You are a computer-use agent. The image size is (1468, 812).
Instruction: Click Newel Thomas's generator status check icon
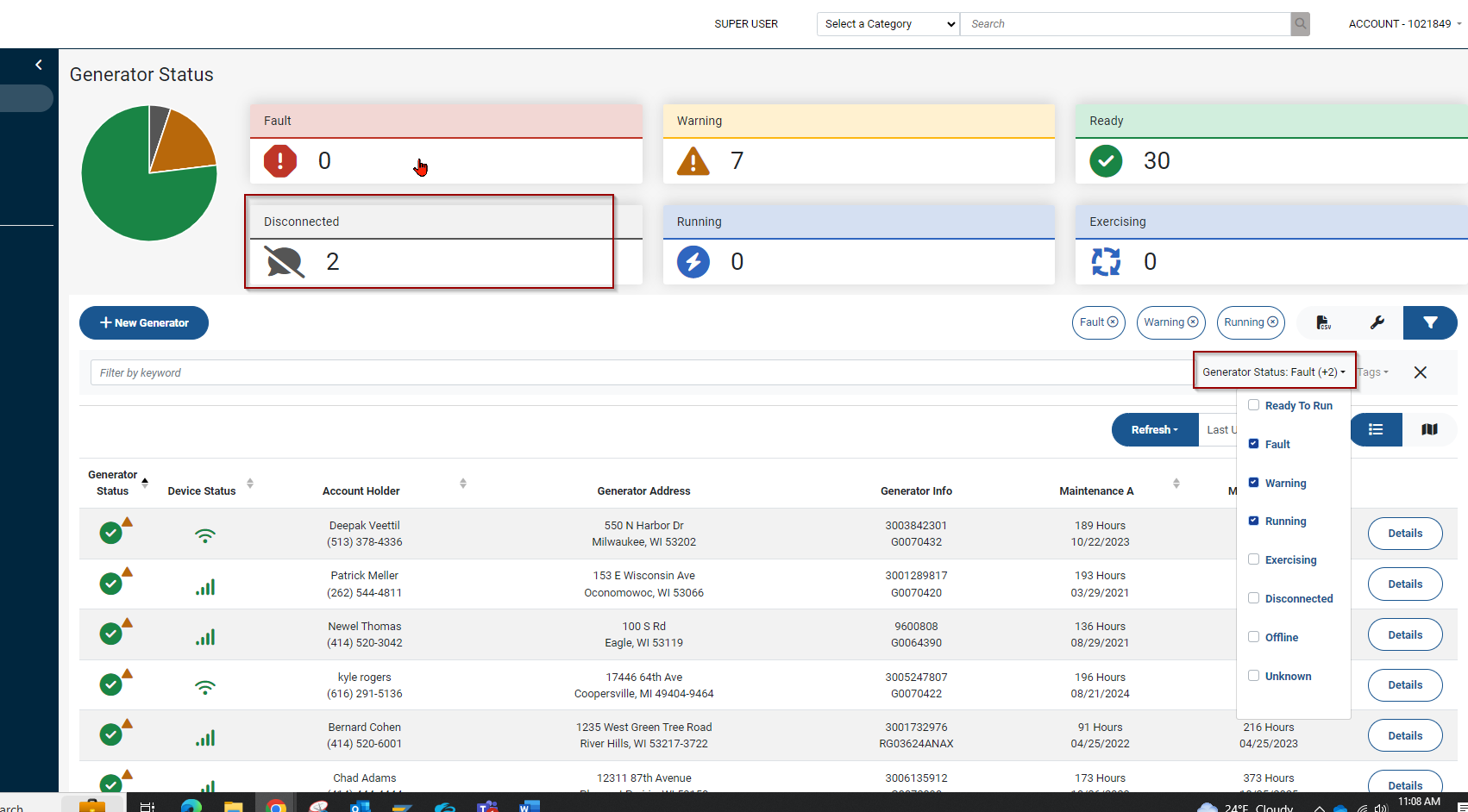(x=111, y=634)
